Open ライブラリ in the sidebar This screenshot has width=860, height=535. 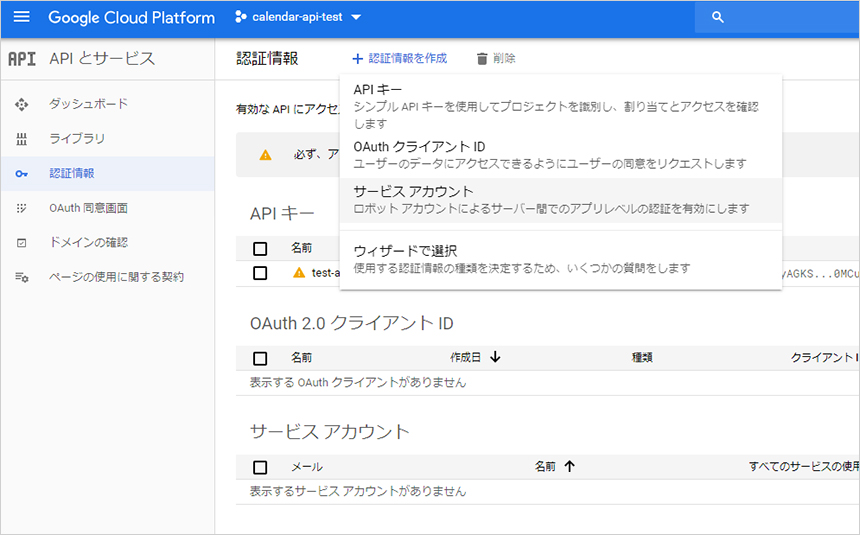pyautogui.click(x=77, y=138)
